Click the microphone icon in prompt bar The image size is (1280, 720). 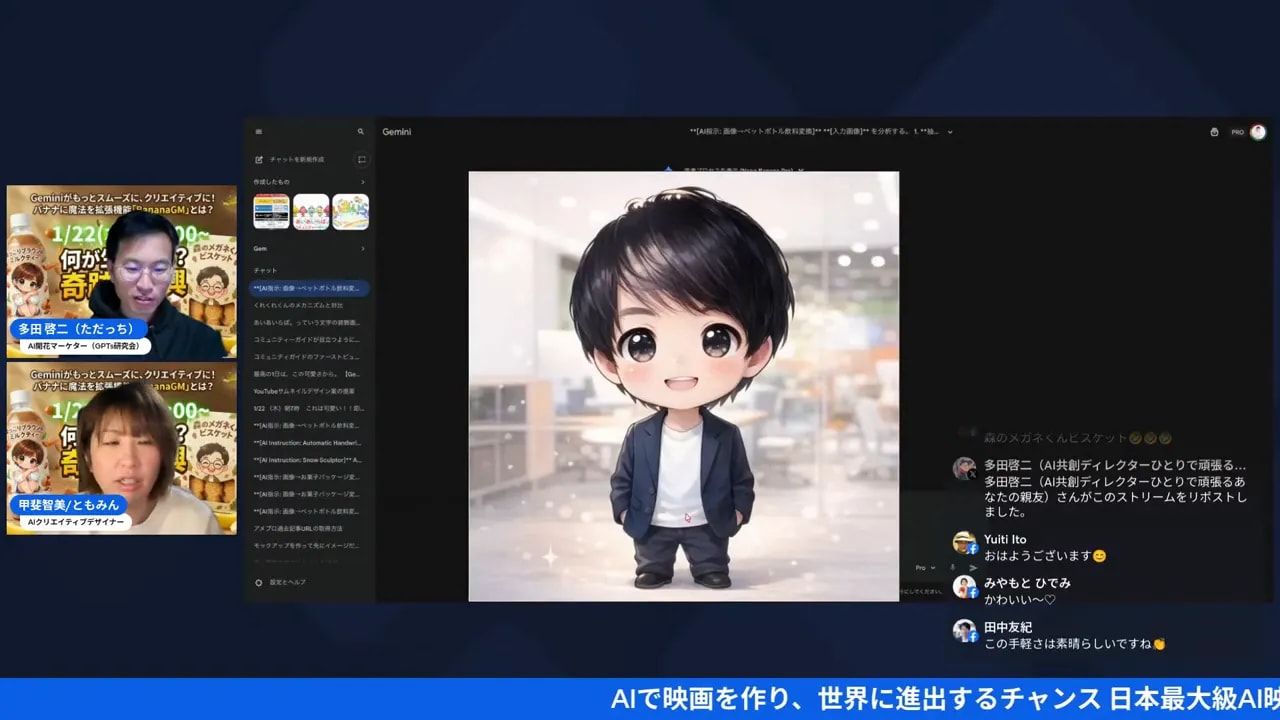click(x=953, y=568)
